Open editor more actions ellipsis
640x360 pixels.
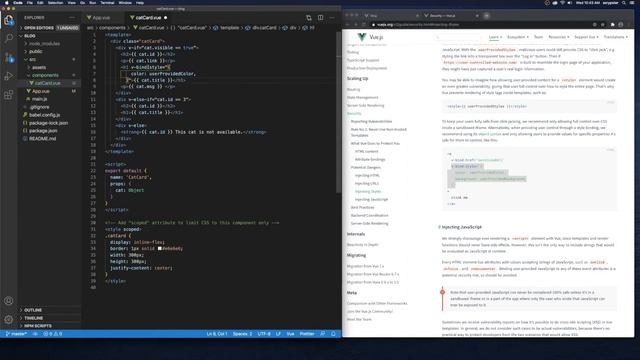pyautogui.click(x=332, y=18)
